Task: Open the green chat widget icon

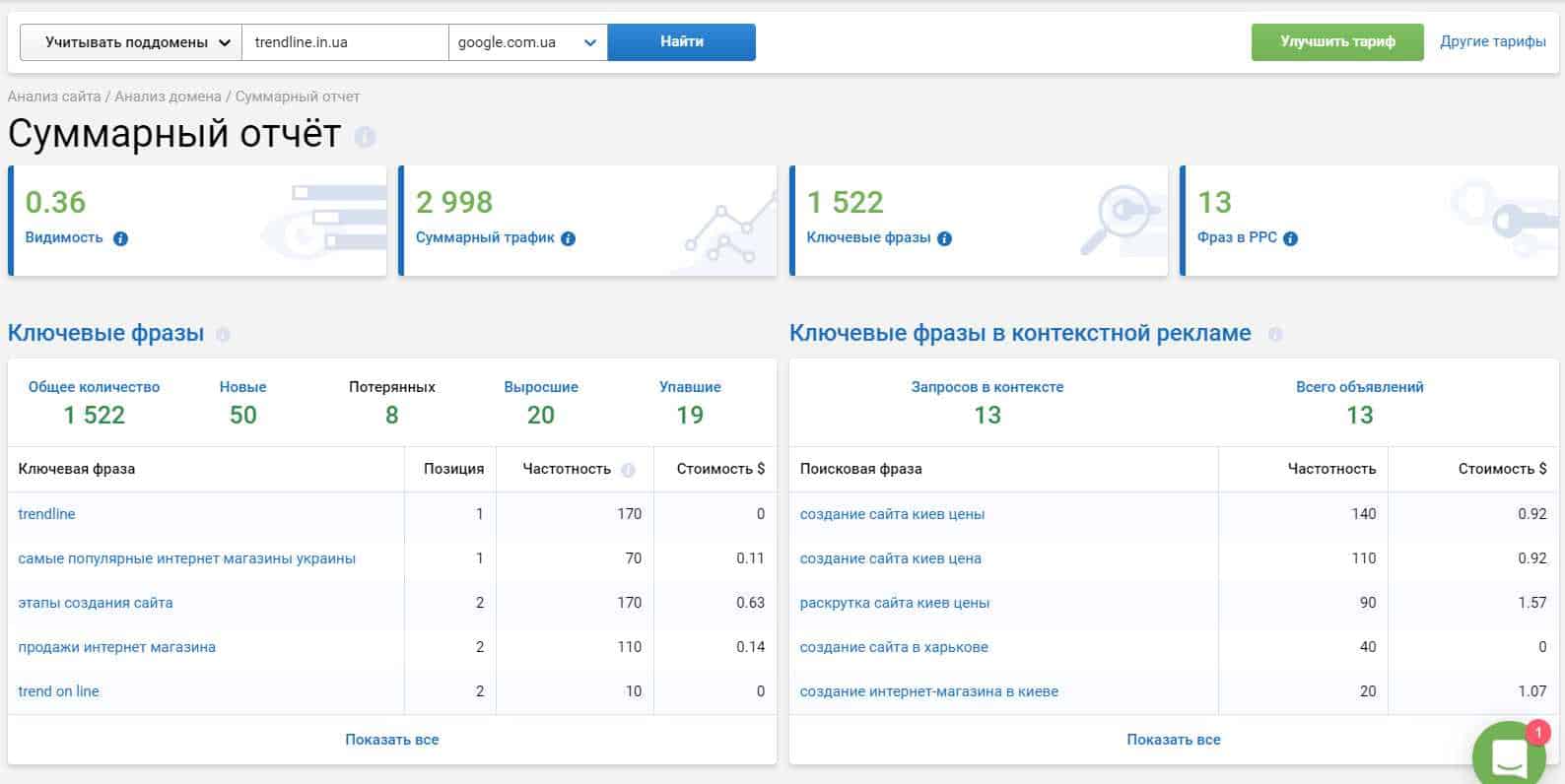Action: [x=1509, y=756]
